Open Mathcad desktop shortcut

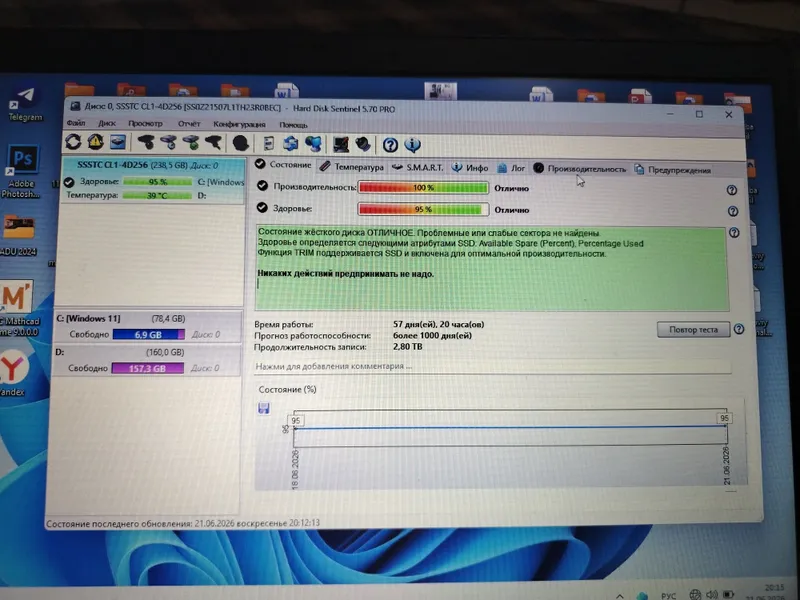[x=18, y=308]
